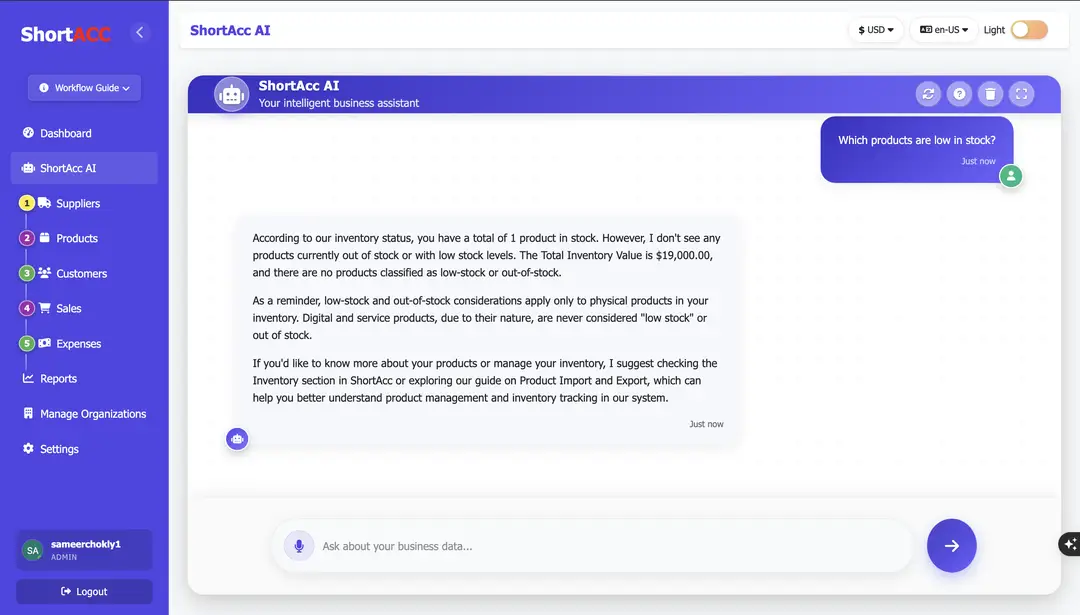Click the Products box icon

point(45,238)
